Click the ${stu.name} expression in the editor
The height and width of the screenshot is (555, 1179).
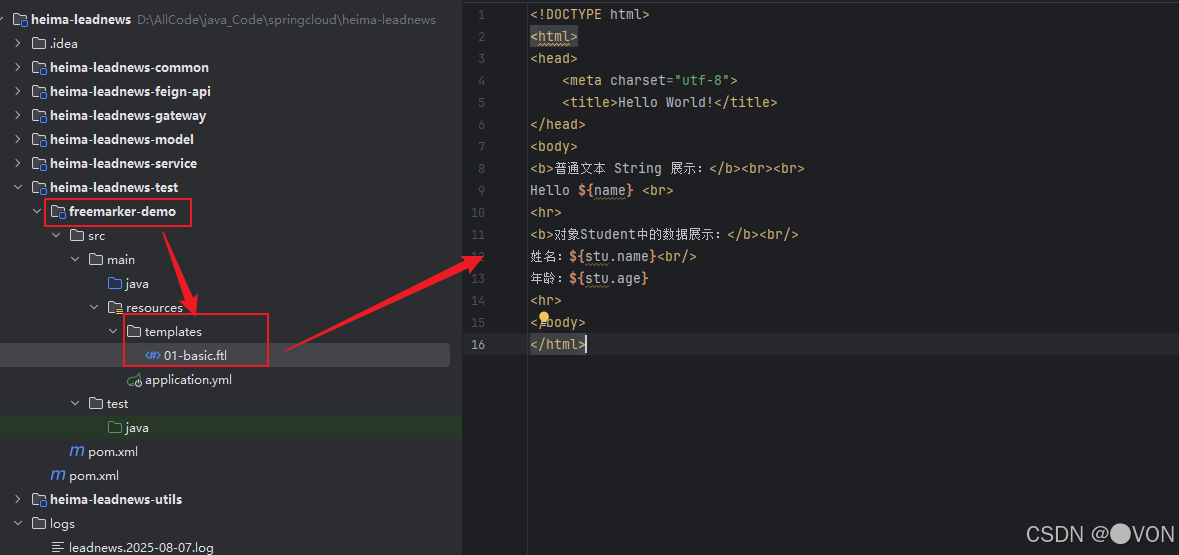tap(613, 256)
